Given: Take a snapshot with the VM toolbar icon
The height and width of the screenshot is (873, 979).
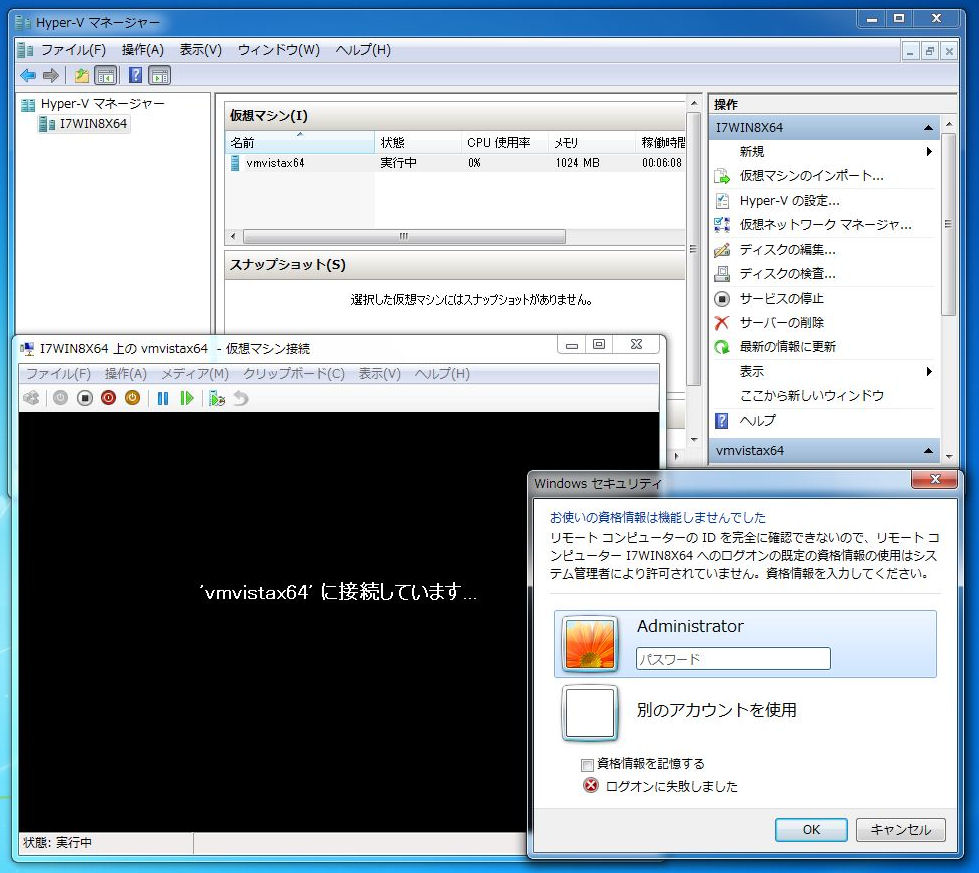Looking at the screenshot, I should (x=217, y=398).
